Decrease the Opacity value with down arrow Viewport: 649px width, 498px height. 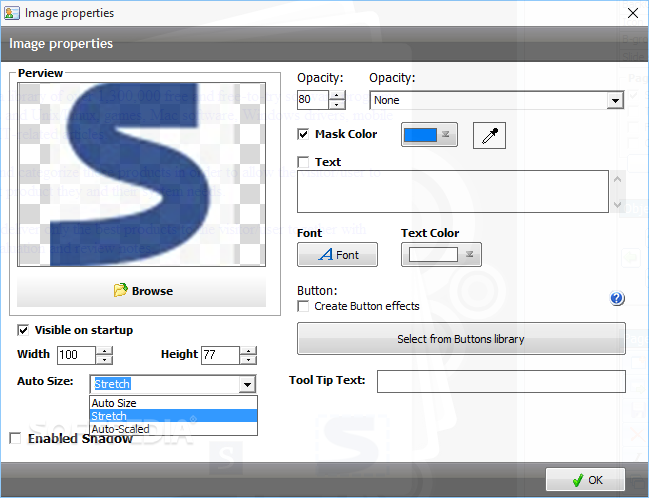coord(337,105)
